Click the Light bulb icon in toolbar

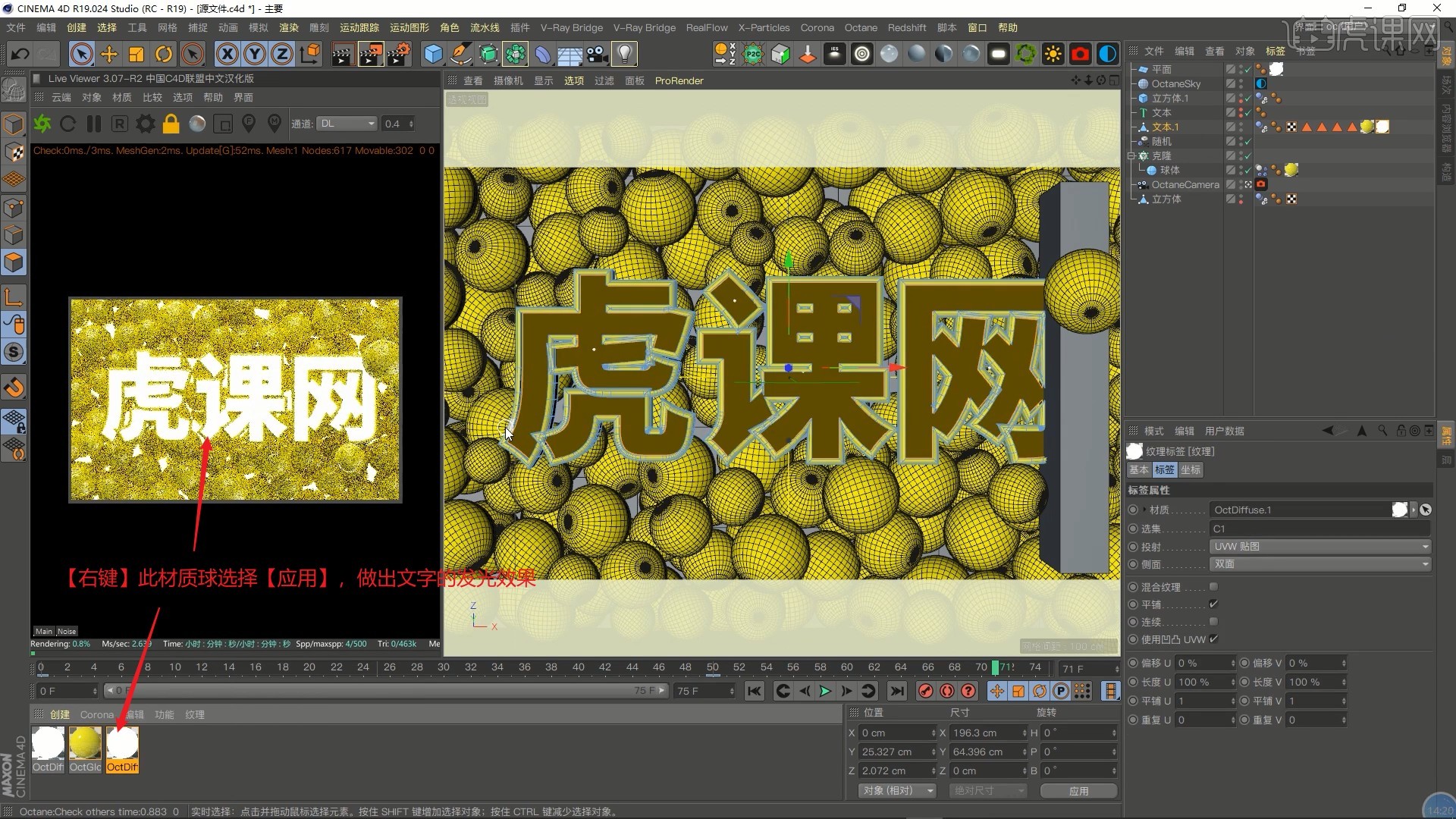point(624,54)
